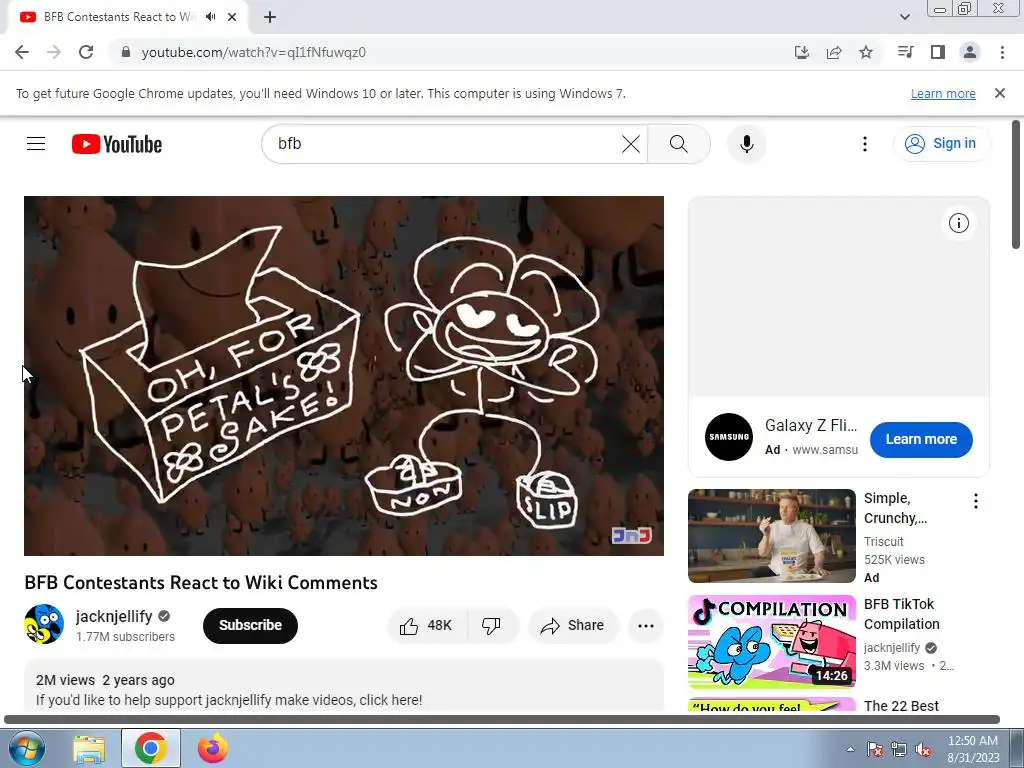This screenshot has height=768, width=1024.
Task: Share the video using the Share button
Action: coord(572,626)
